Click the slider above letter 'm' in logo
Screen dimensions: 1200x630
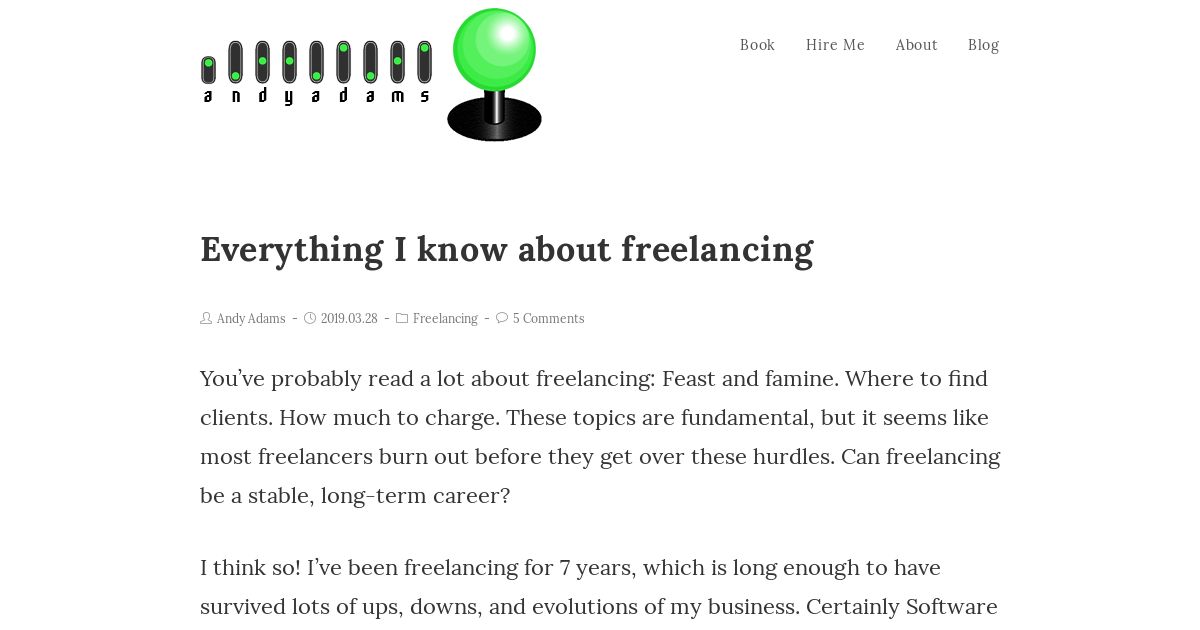pyautogui.click(x=397, y=62)
